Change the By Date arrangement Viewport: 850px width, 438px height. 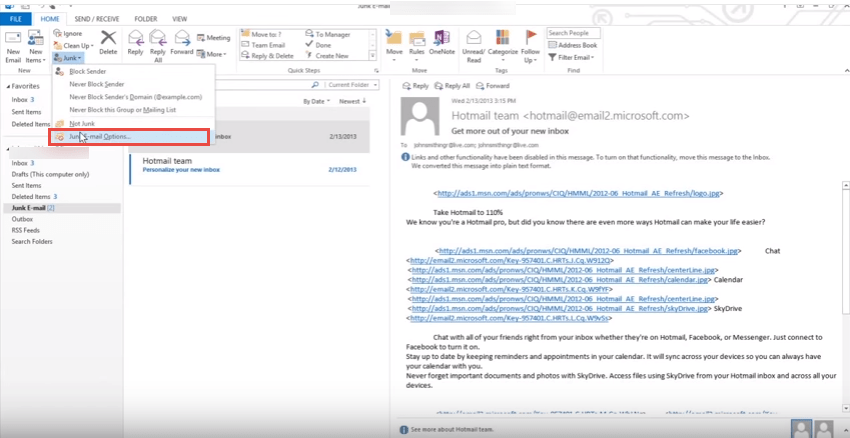(316, 101)
